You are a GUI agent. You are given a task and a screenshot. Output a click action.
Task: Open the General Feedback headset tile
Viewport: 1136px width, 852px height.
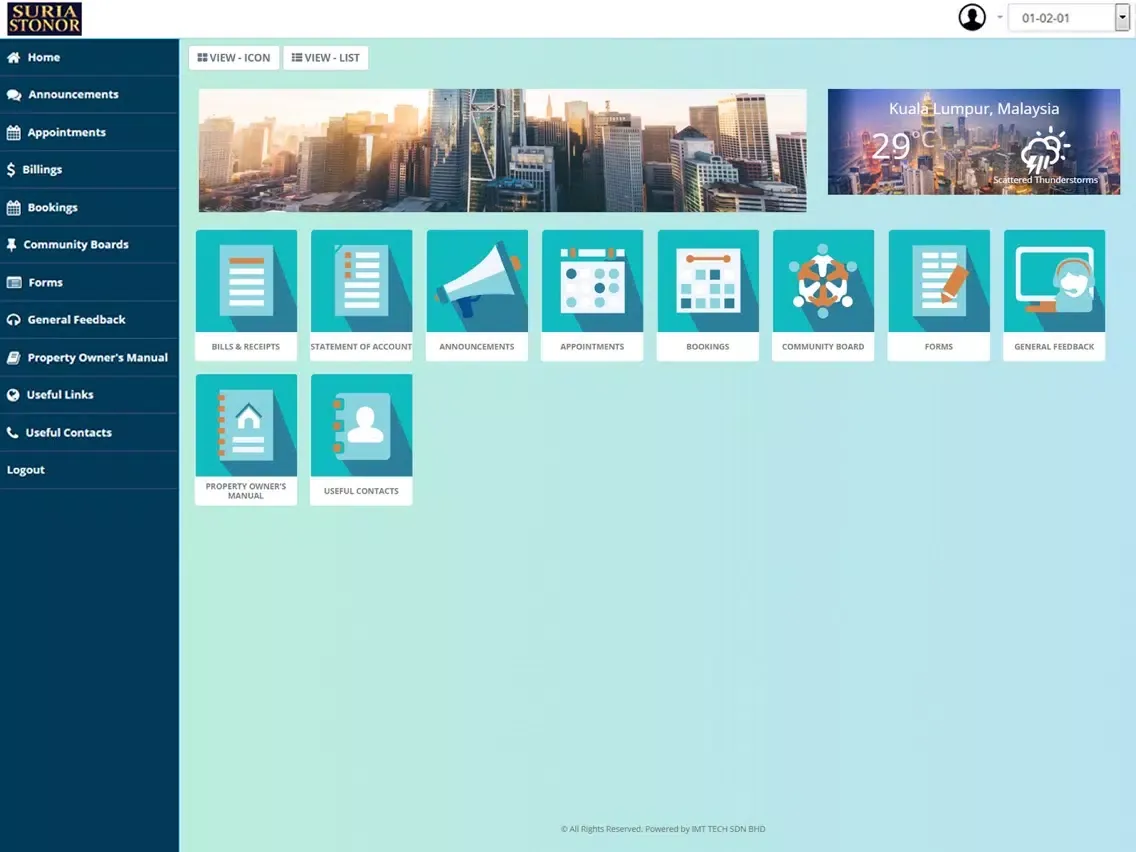pos(1054,282)
